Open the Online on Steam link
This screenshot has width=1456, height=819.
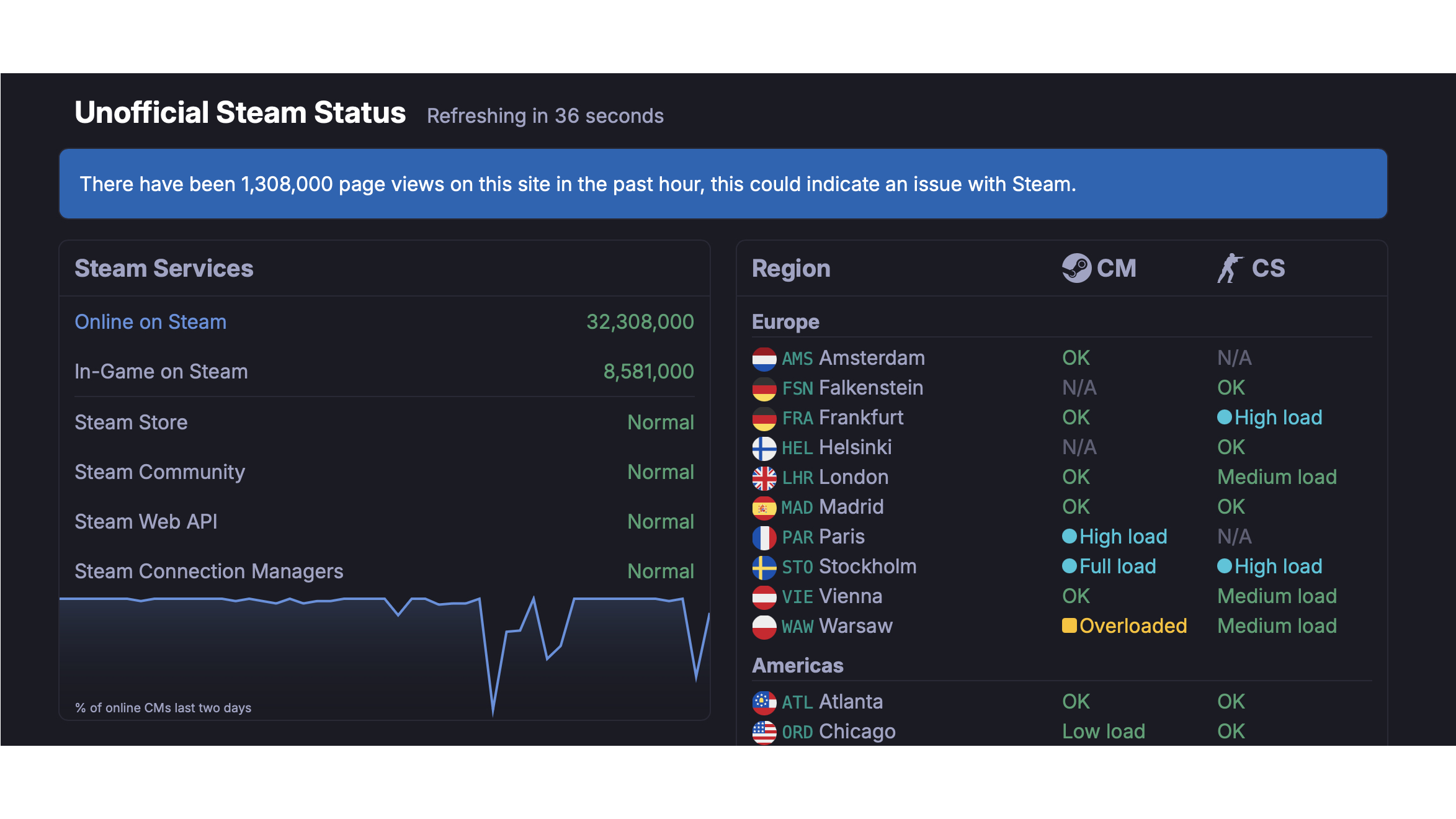pos(150,322)
